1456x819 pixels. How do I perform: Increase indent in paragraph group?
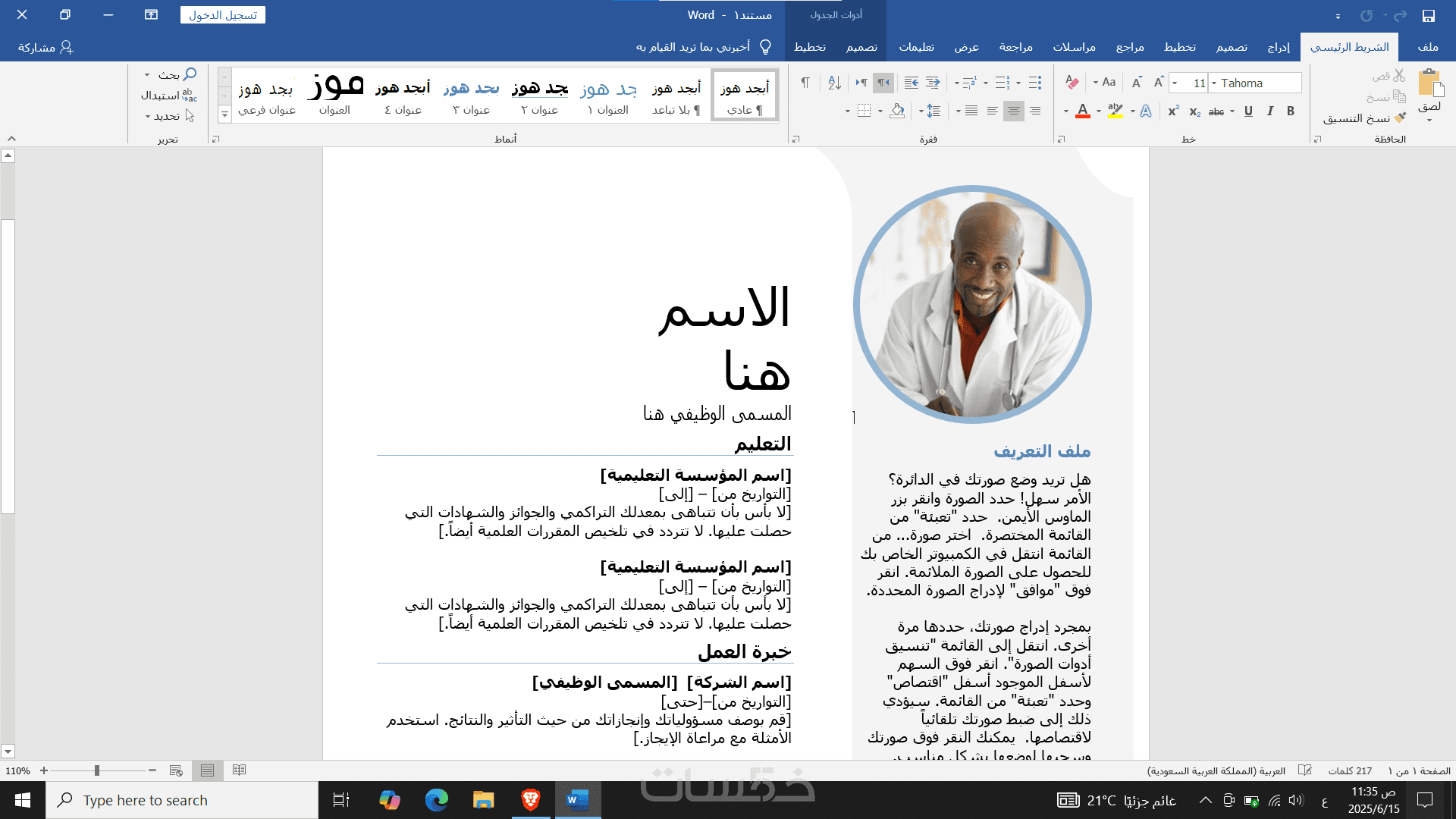[912, 83]
